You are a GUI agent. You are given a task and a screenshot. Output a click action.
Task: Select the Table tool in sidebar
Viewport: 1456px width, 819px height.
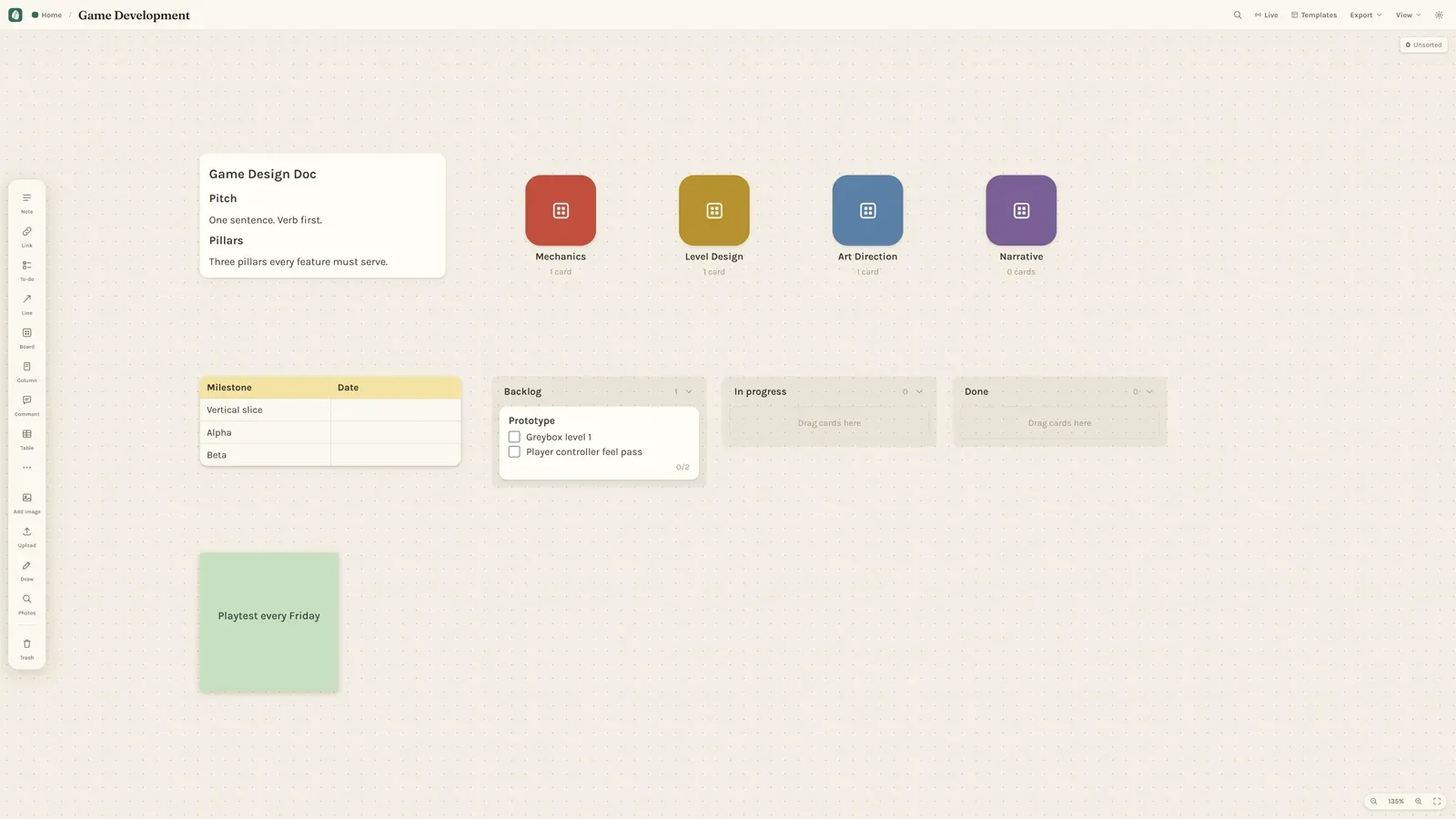pos(26,439)
